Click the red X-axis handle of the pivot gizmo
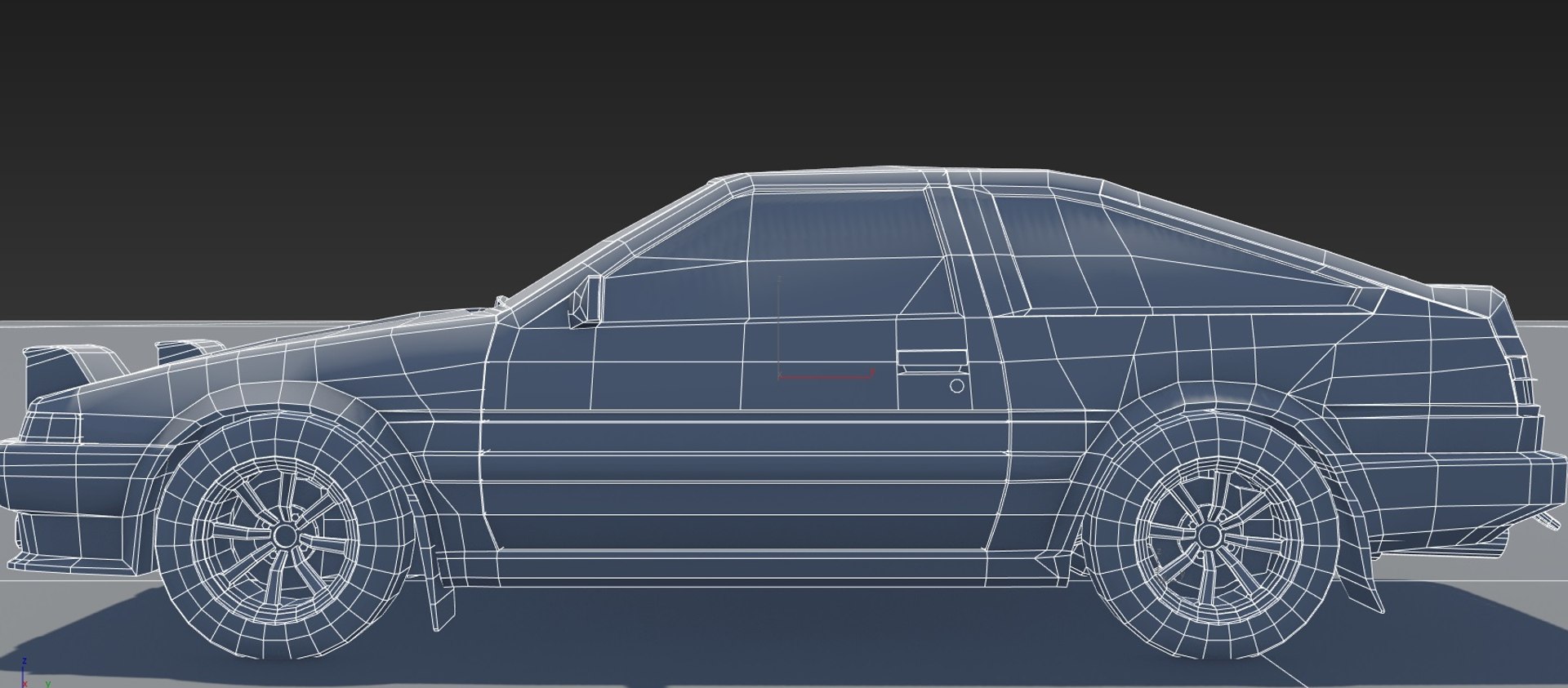 point(826,375)
